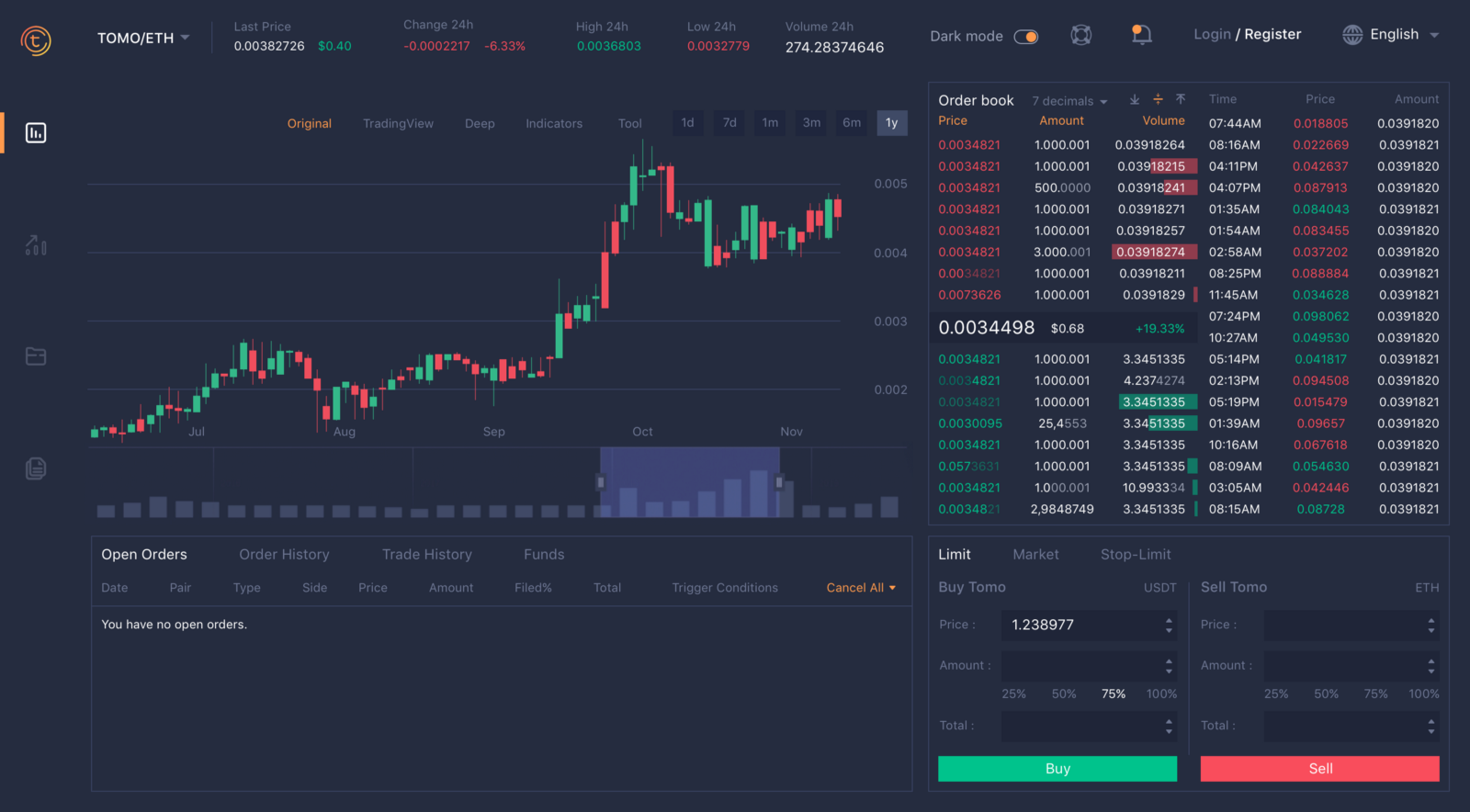
Task: Click the globe language icon
Action: pyautogui.click(x=1352, y=35)
